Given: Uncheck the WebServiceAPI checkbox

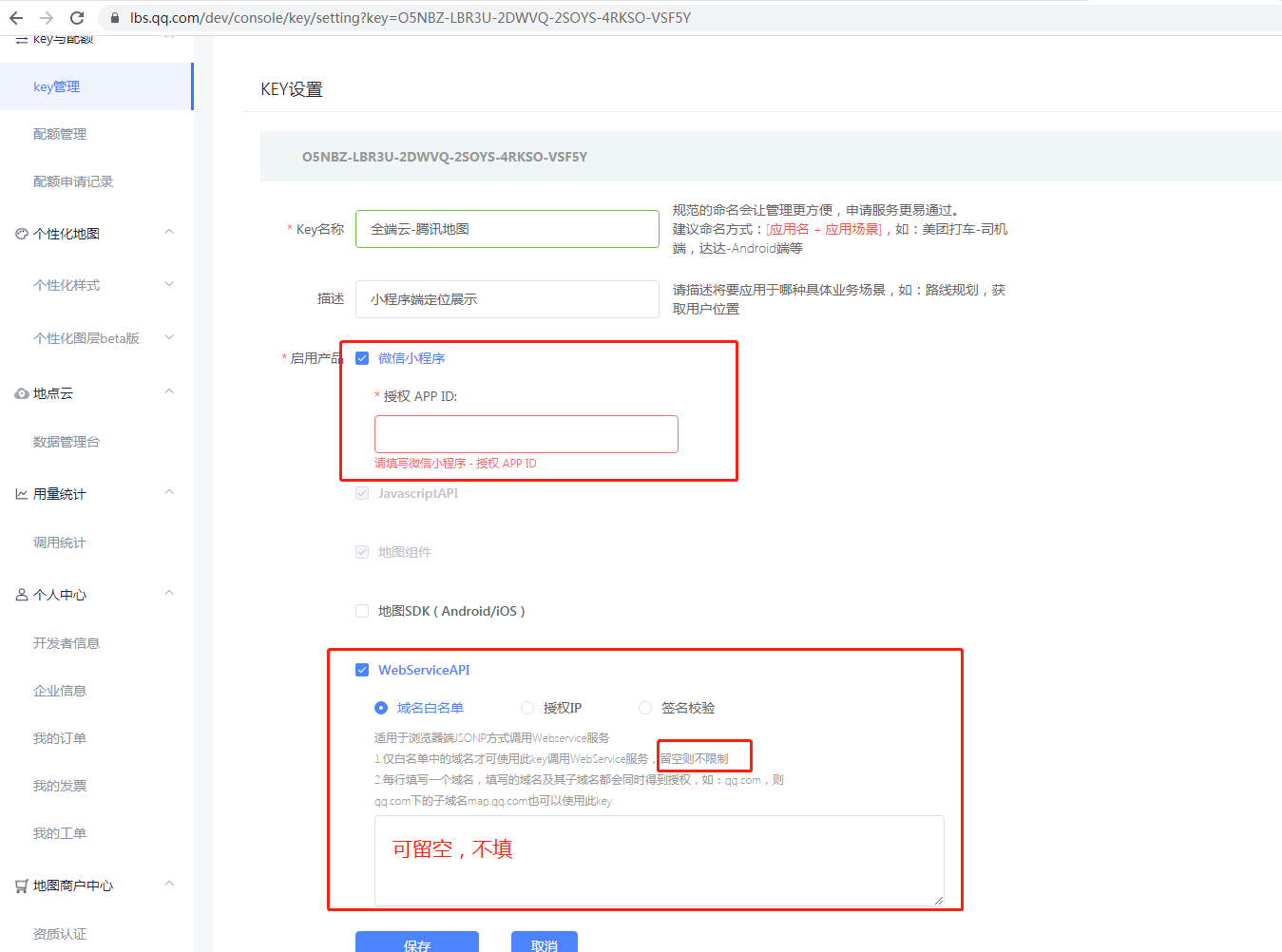Looking at the screenshot, I should coord(362,670).
